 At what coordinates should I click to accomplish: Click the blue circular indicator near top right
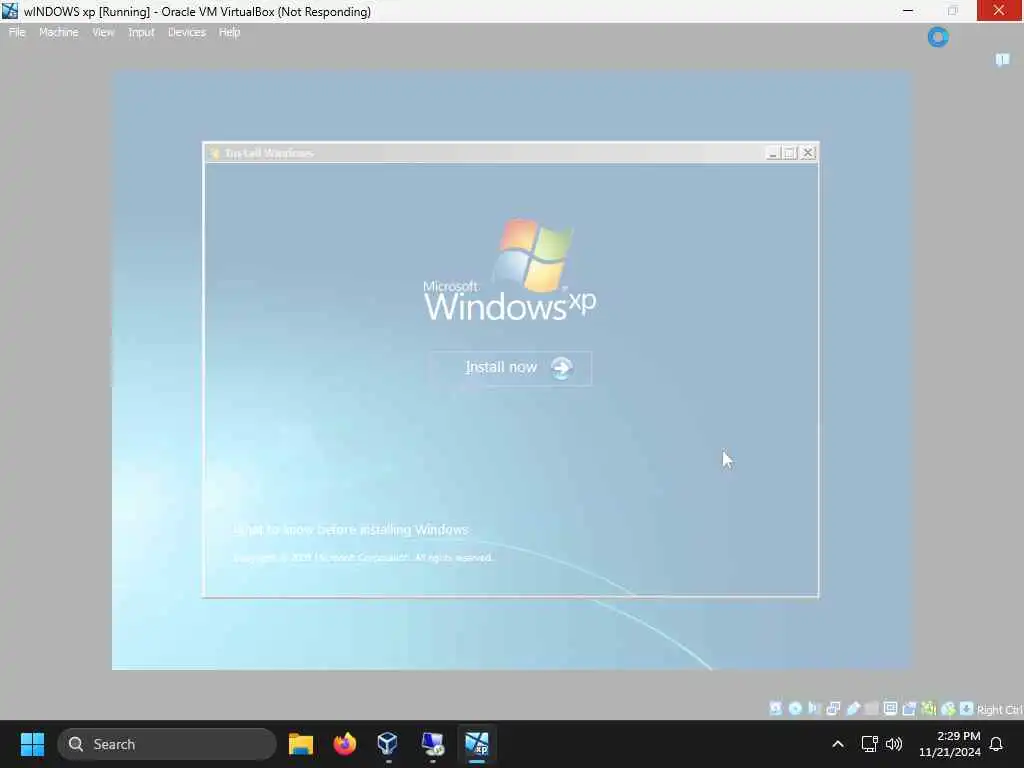938,37
